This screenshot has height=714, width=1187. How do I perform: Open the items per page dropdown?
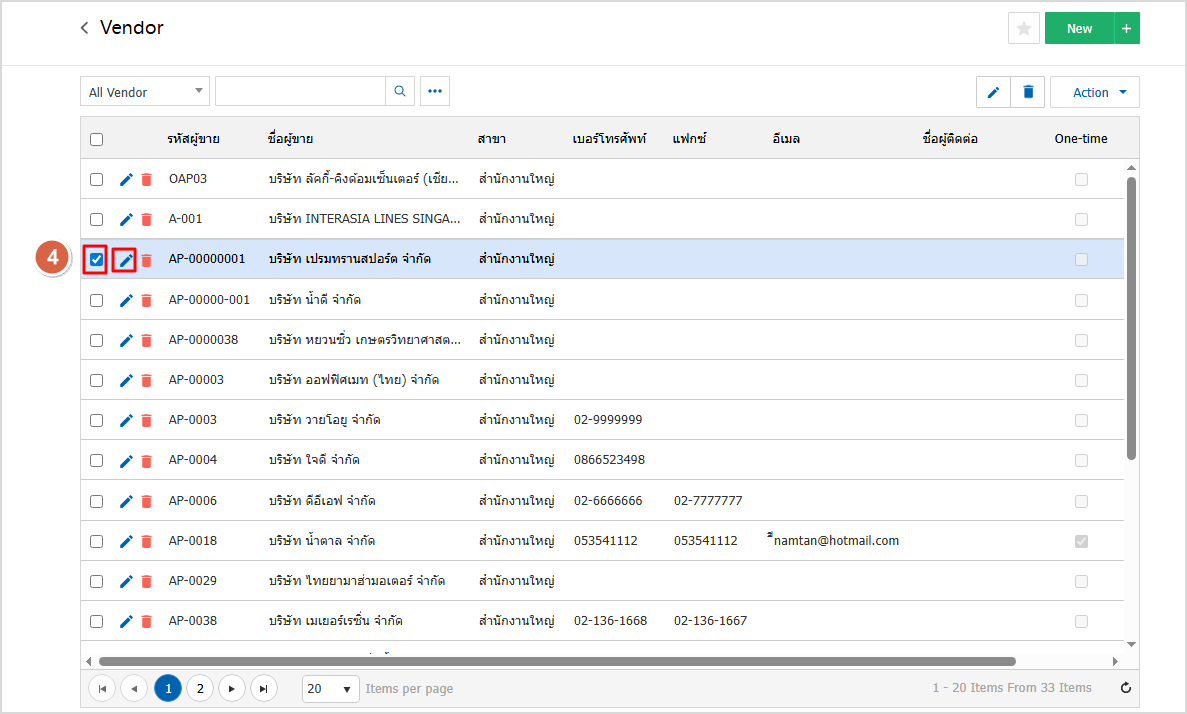(331, 688)
